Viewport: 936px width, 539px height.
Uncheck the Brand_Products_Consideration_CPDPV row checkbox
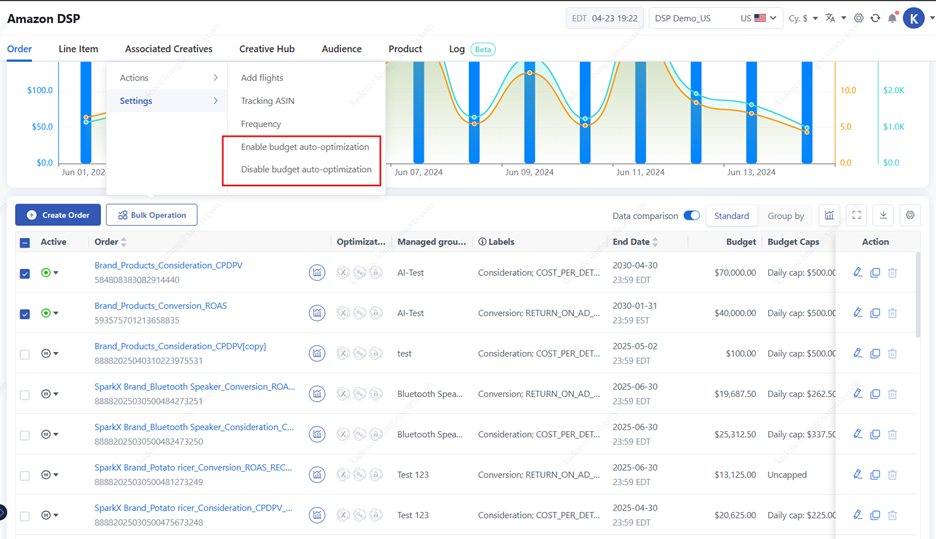point(25,273)
